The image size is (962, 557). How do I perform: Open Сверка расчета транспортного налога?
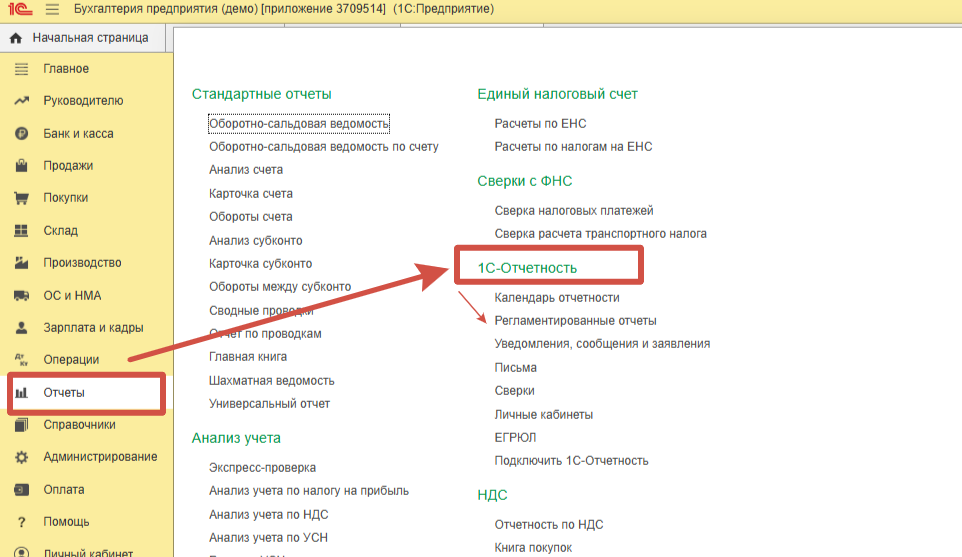(601, 234)
